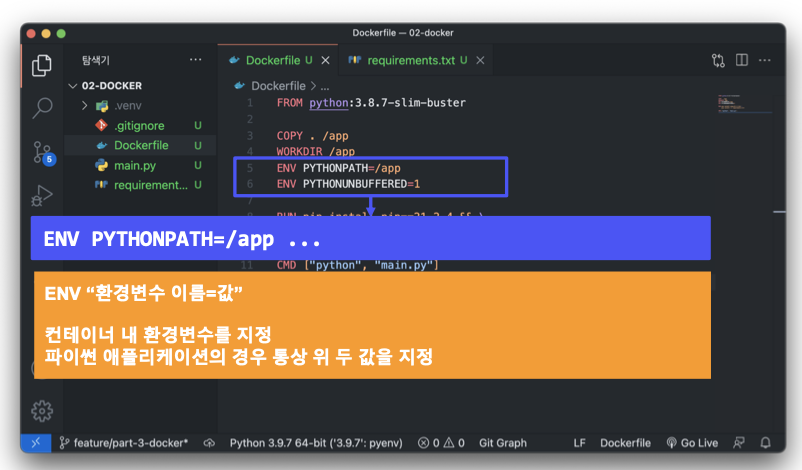Open errors and warnings problems indicator

(441, 443)
